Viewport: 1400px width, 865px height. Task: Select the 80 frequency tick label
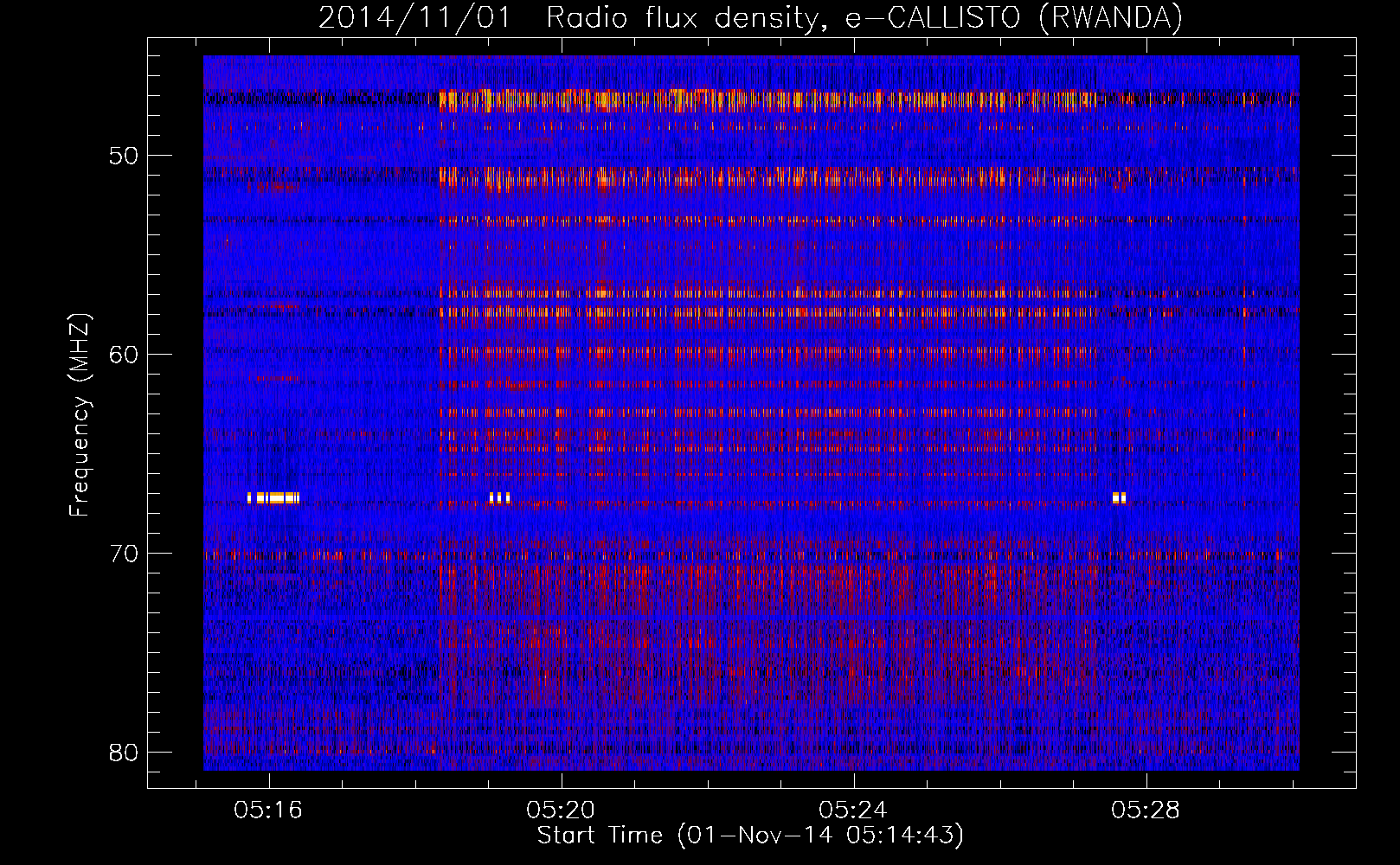coord(124,753)
